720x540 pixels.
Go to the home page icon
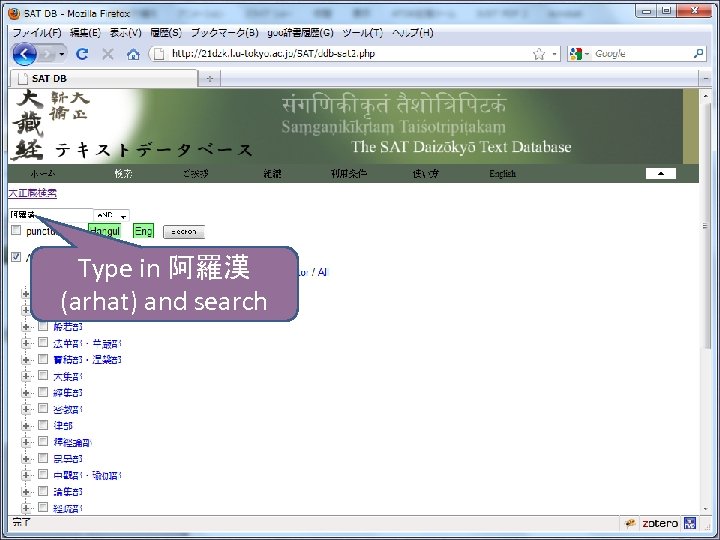pos(133,55)
